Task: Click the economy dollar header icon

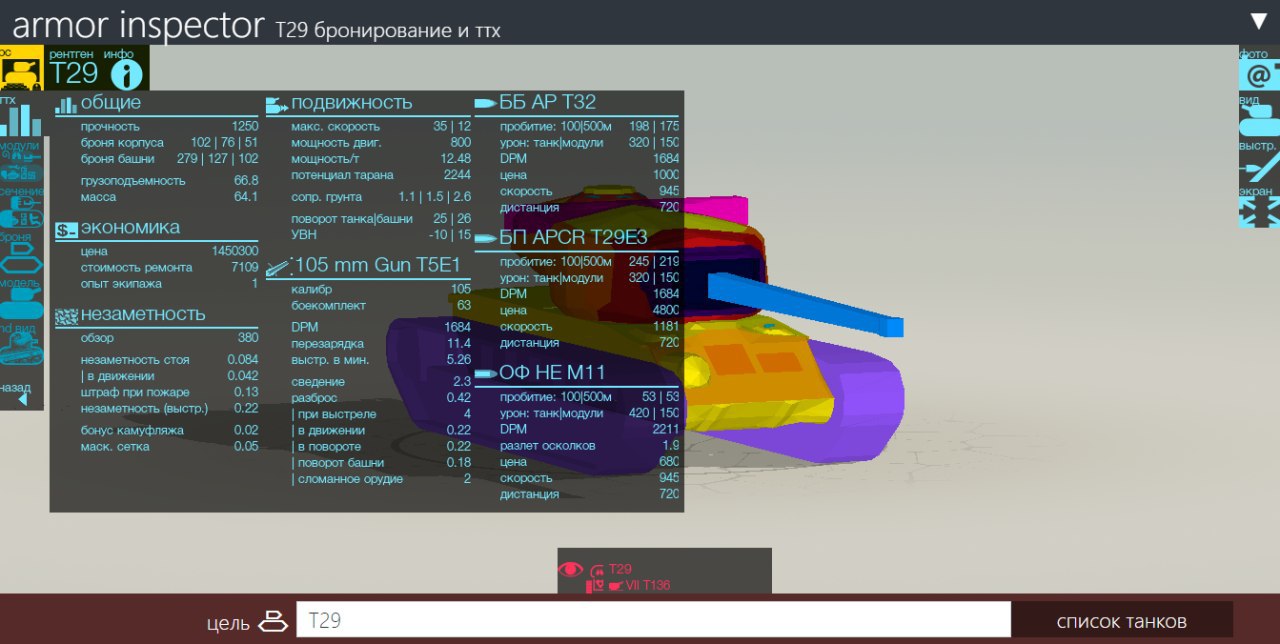Action: (66, 230)
